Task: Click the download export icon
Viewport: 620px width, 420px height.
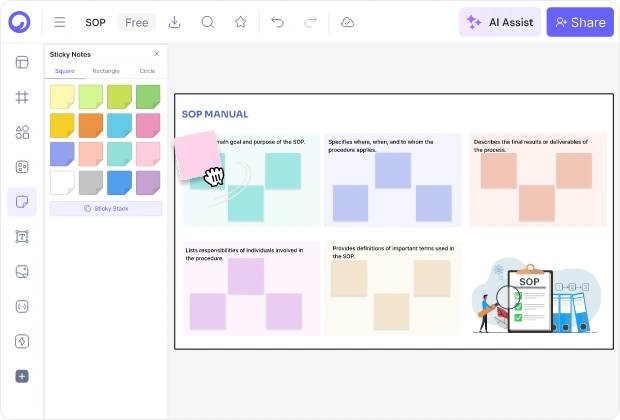Action: (x=174, y=22)
